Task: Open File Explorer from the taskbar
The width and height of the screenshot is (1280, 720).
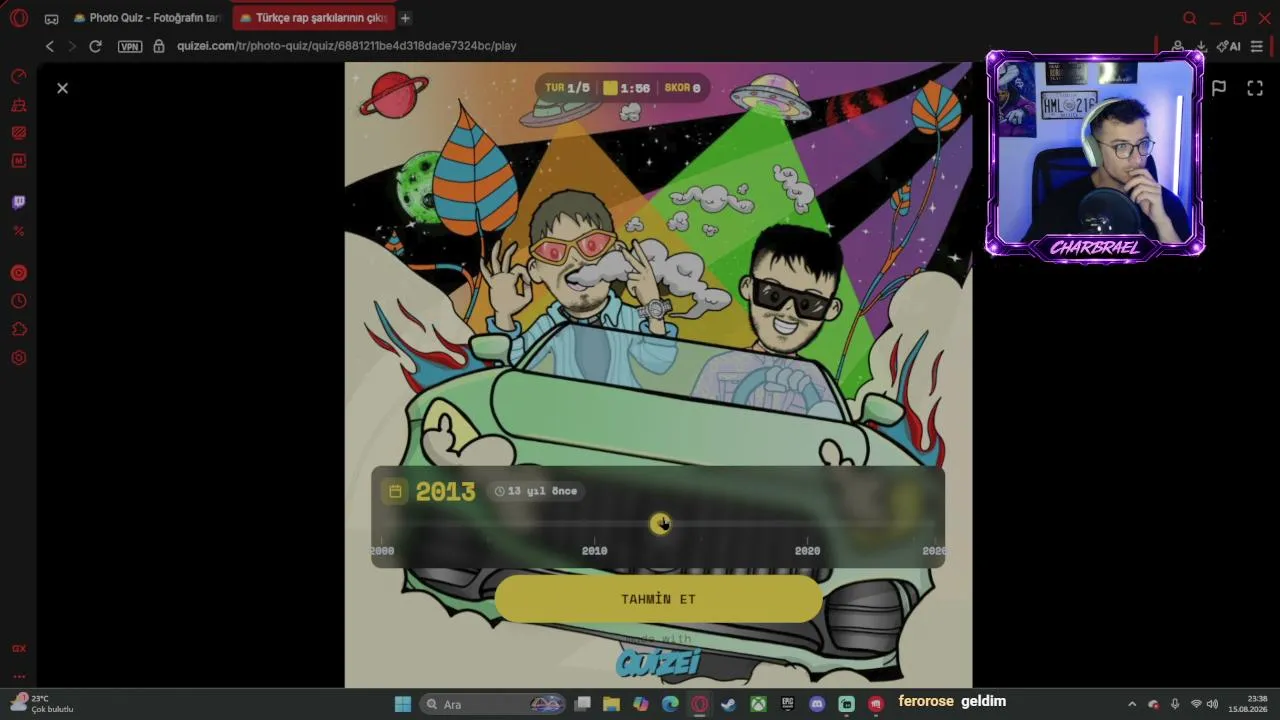Action: click(611, 704)
